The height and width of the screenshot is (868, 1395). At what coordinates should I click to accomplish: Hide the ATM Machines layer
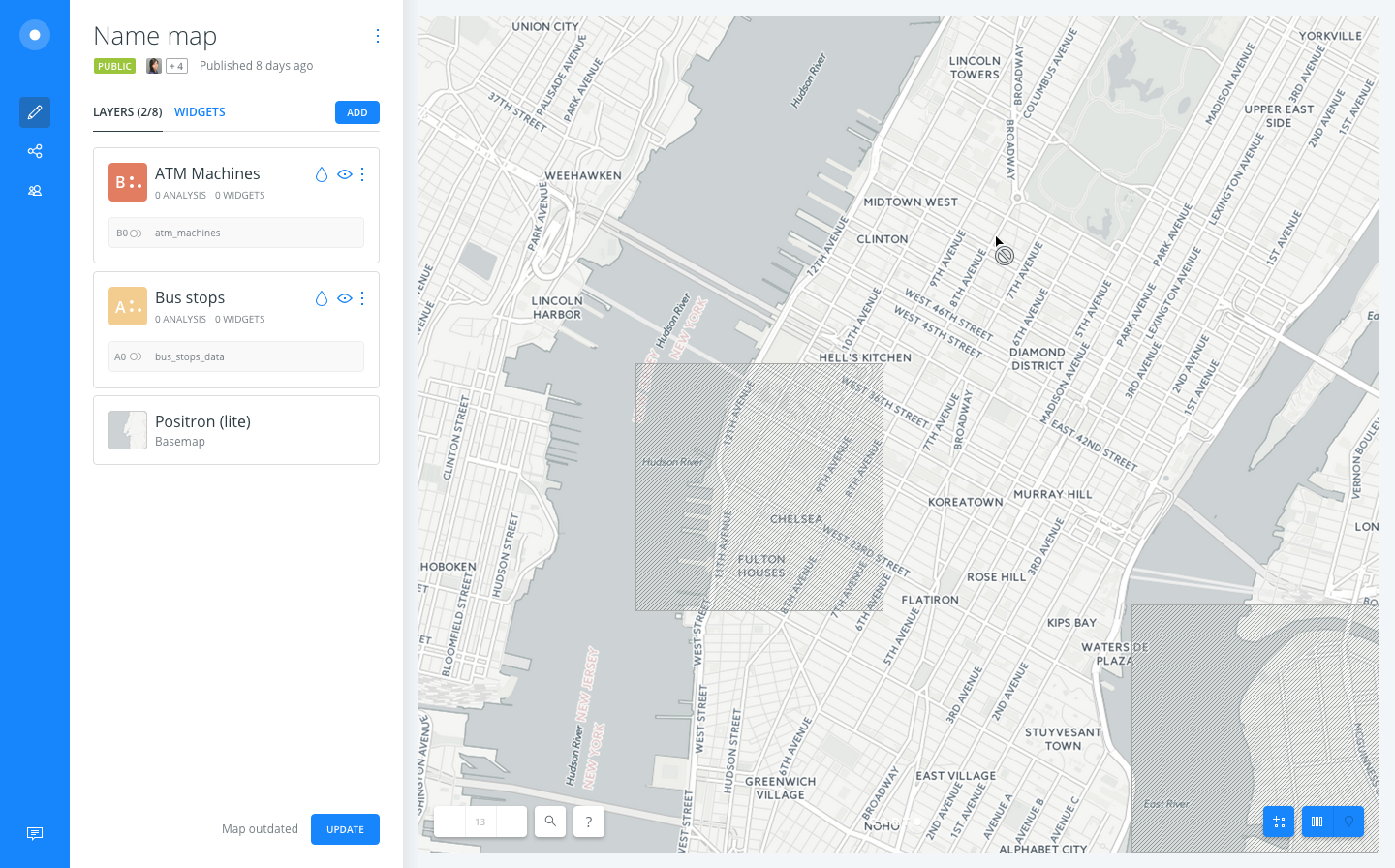344,174
